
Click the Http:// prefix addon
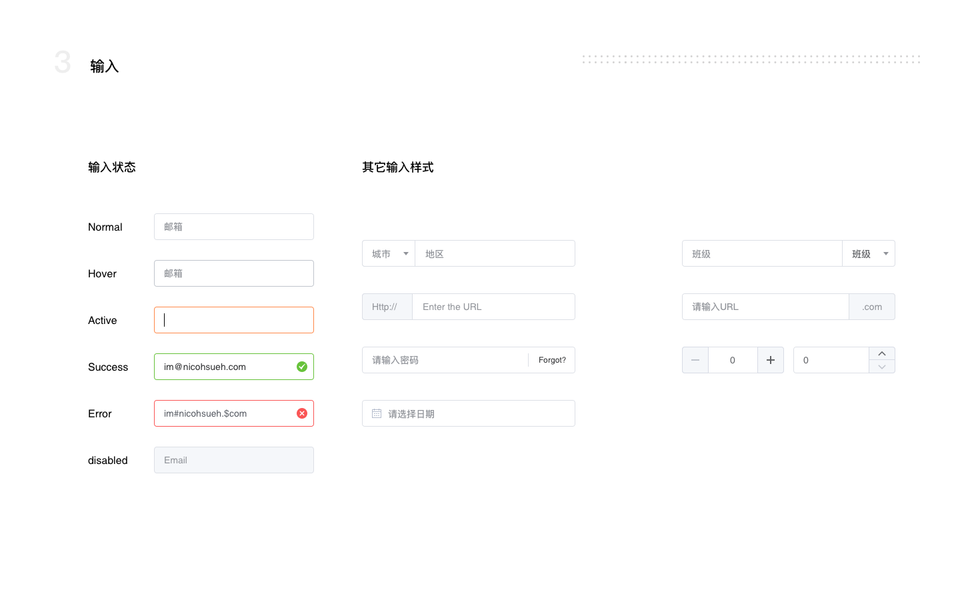pyautogui.click(x=387, y=307)
